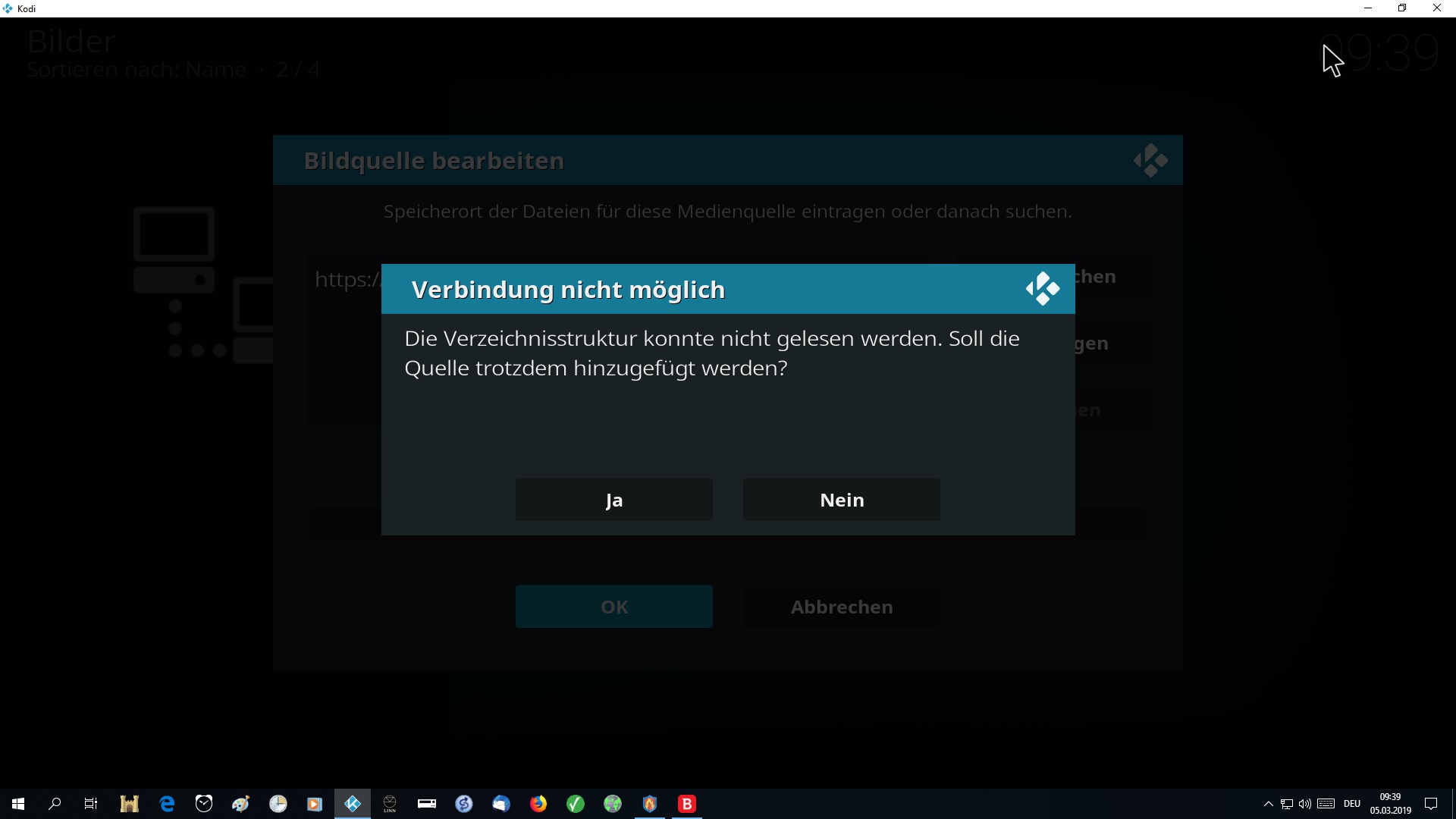Open Microsoft Edge from taskbar

(167, 804)
